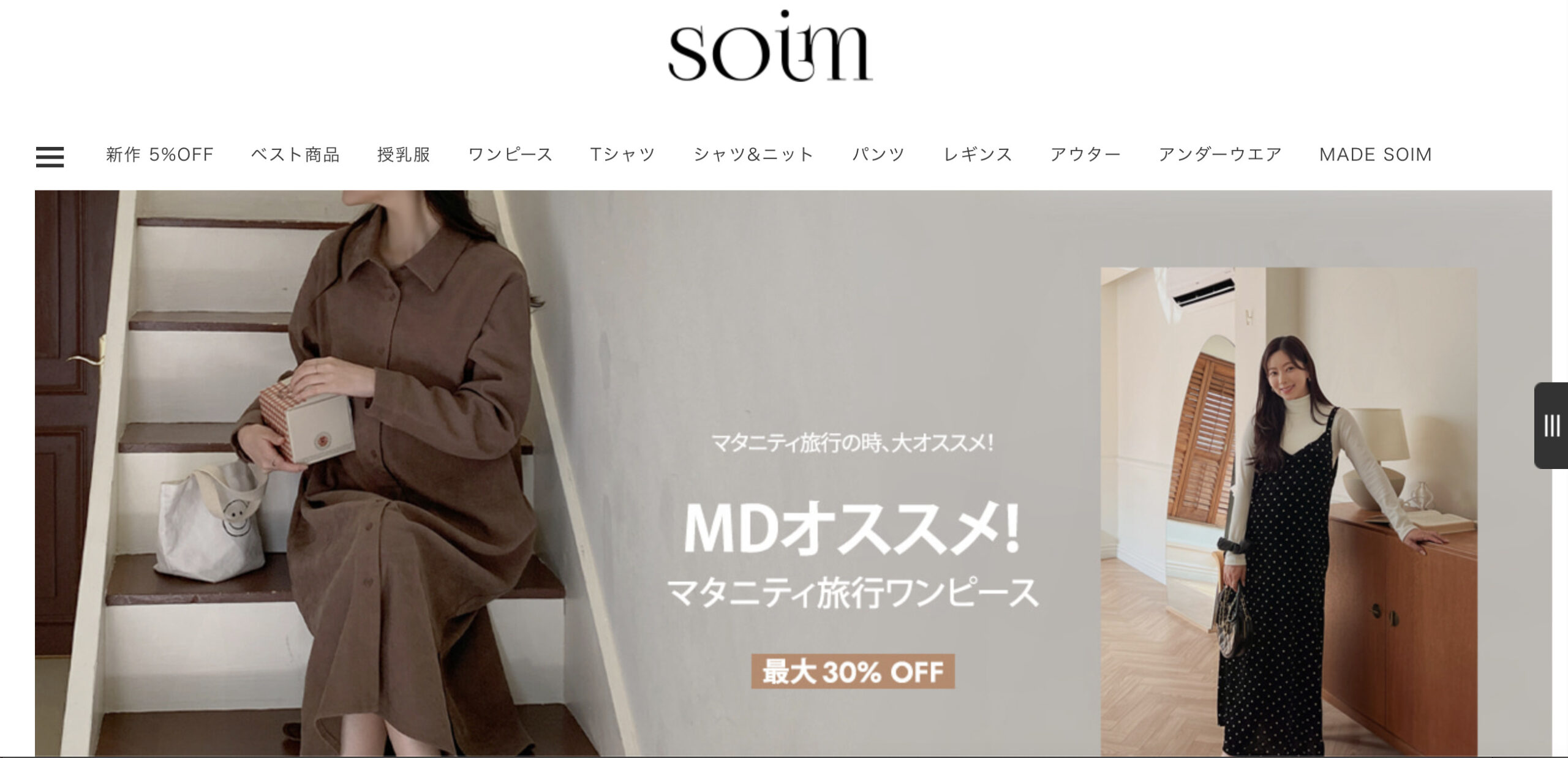This screenshot has height=758, width=1568.
Task: Click the 最大 30% OFF badge
Action: tap(853, 672)
